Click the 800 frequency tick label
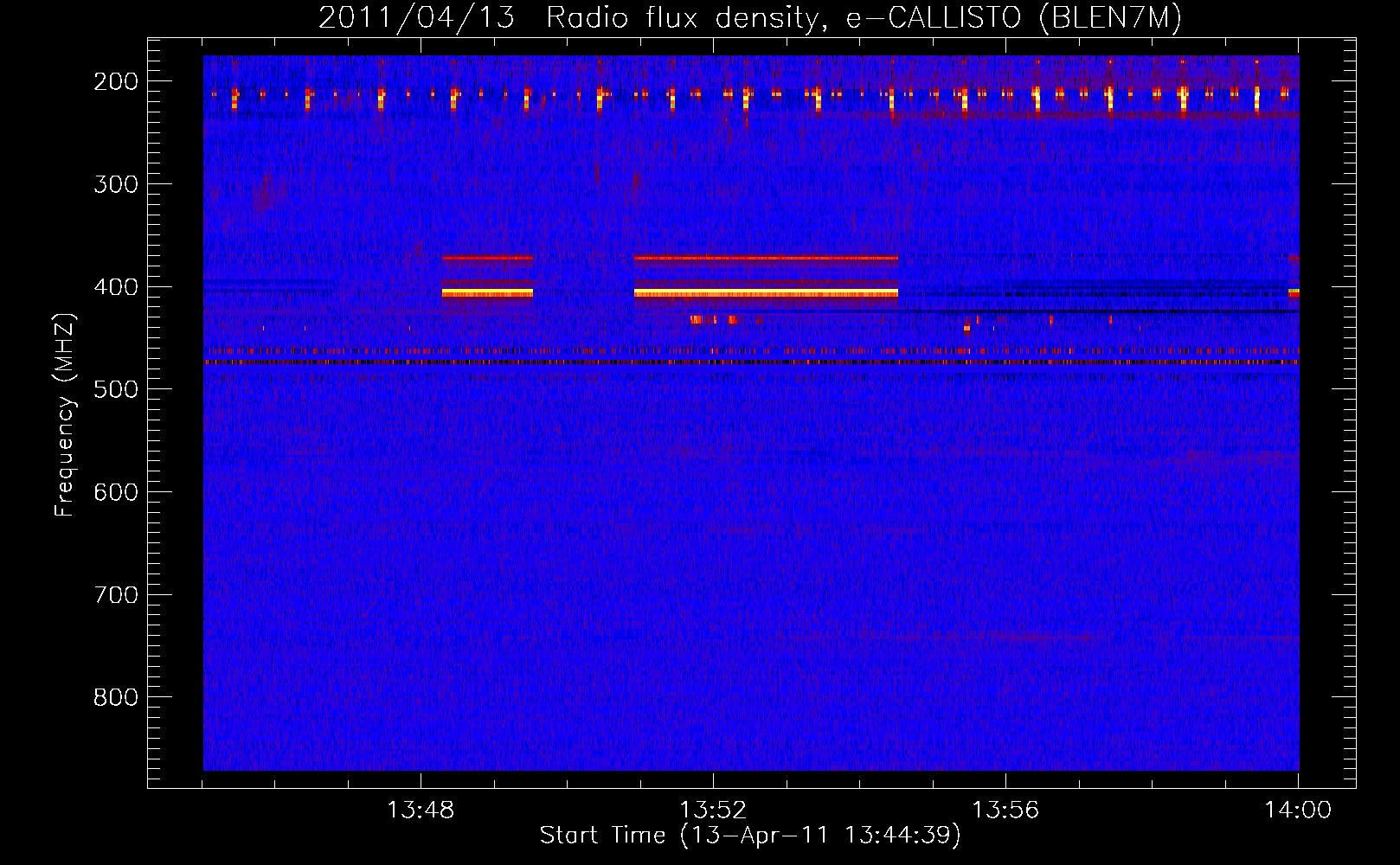This screenshot has width=1400, height=865. pyautogui.click(x=116, y=697)
